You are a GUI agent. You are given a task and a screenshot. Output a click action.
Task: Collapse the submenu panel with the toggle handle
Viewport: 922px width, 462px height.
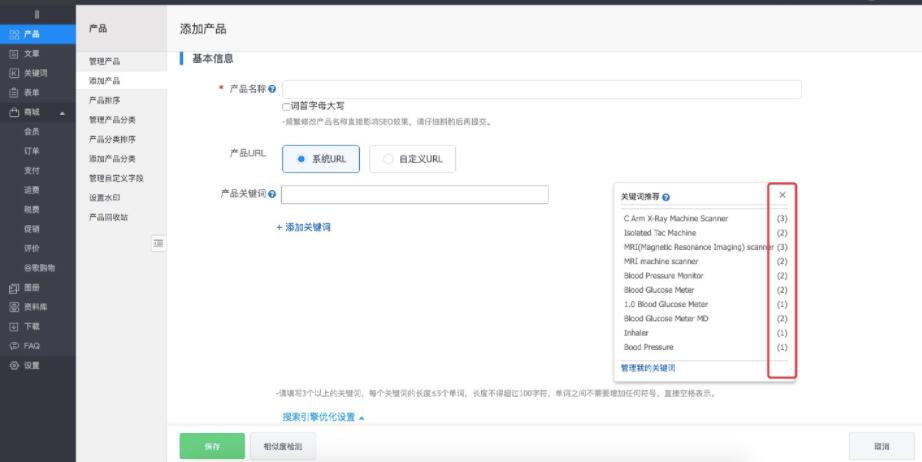[x=158, y=243]
